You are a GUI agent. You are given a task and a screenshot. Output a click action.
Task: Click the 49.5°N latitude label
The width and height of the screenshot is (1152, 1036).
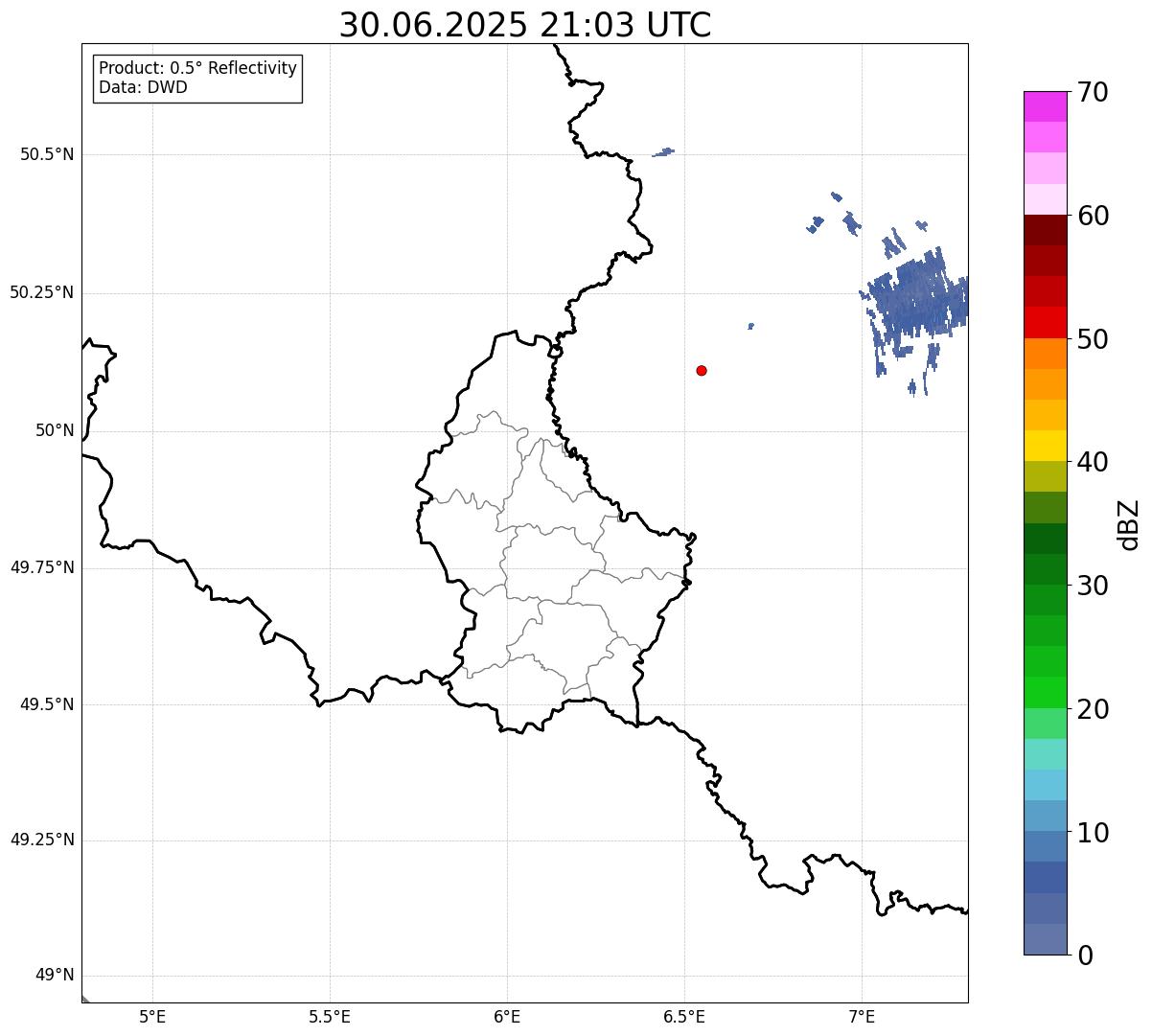47,704
